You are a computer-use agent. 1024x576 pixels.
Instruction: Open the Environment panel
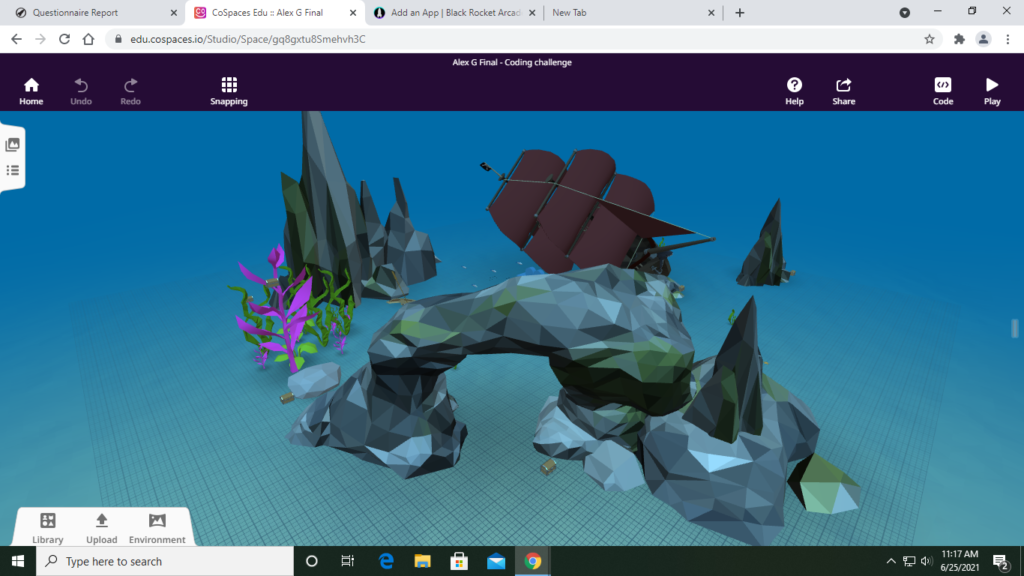pos(157,528)
